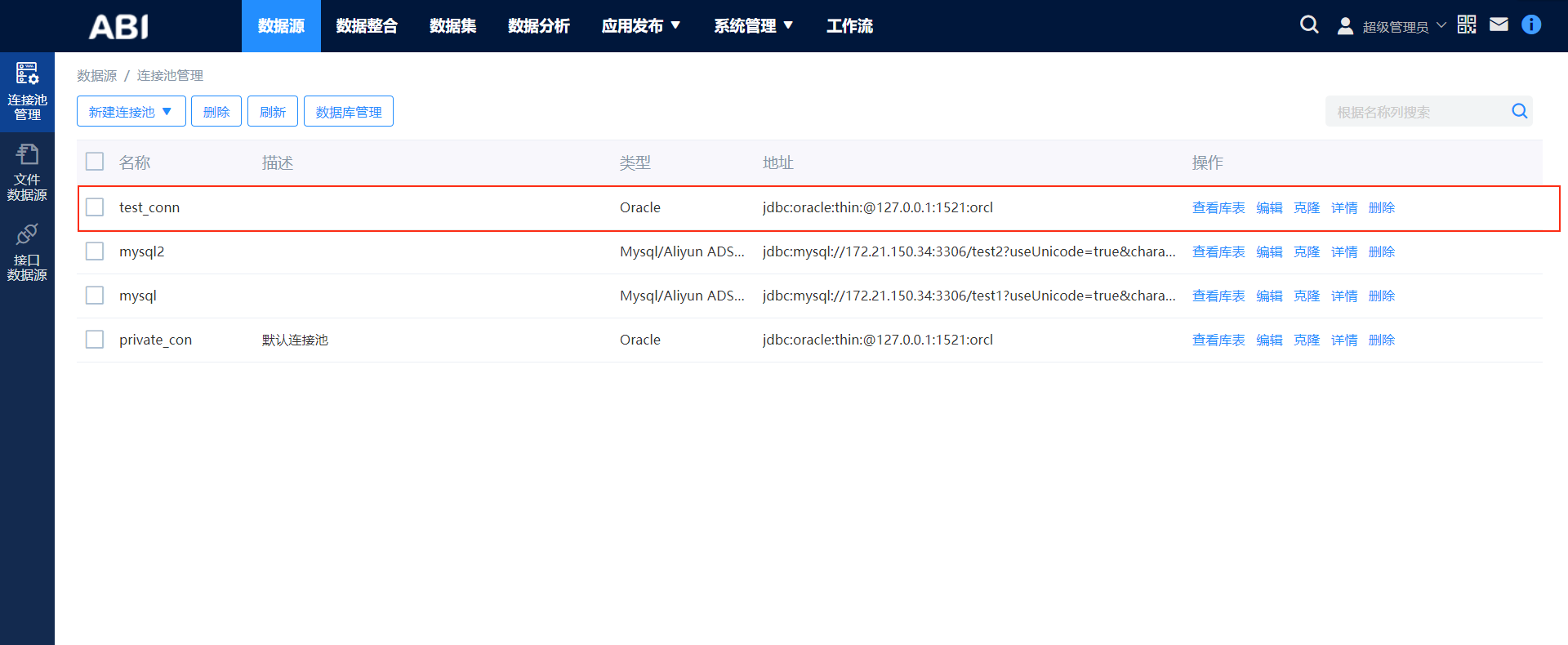Open the QR code icon
Image resolution: width=1568 pixels, height=645 pixels.
click(1467, 24)
